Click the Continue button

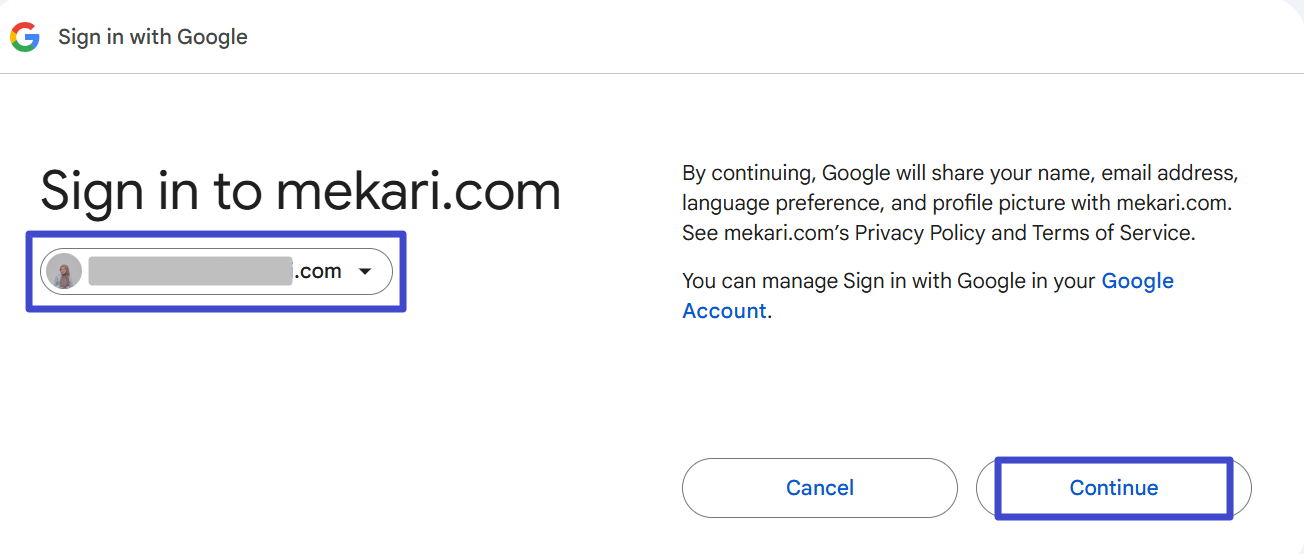click(1114, 488)
